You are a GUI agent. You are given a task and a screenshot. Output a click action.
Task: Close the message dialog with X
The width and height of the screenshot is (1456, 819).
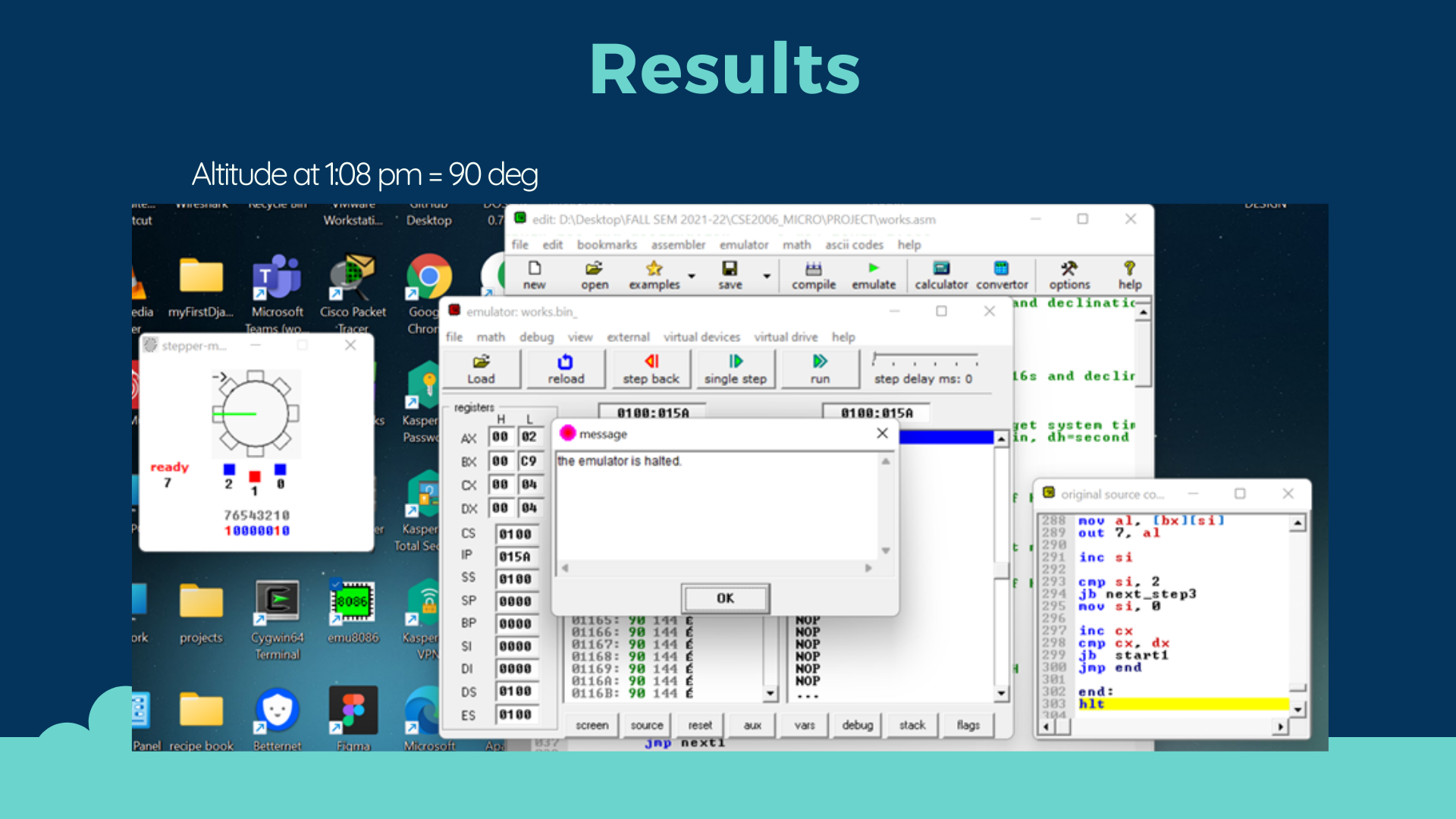882,433
